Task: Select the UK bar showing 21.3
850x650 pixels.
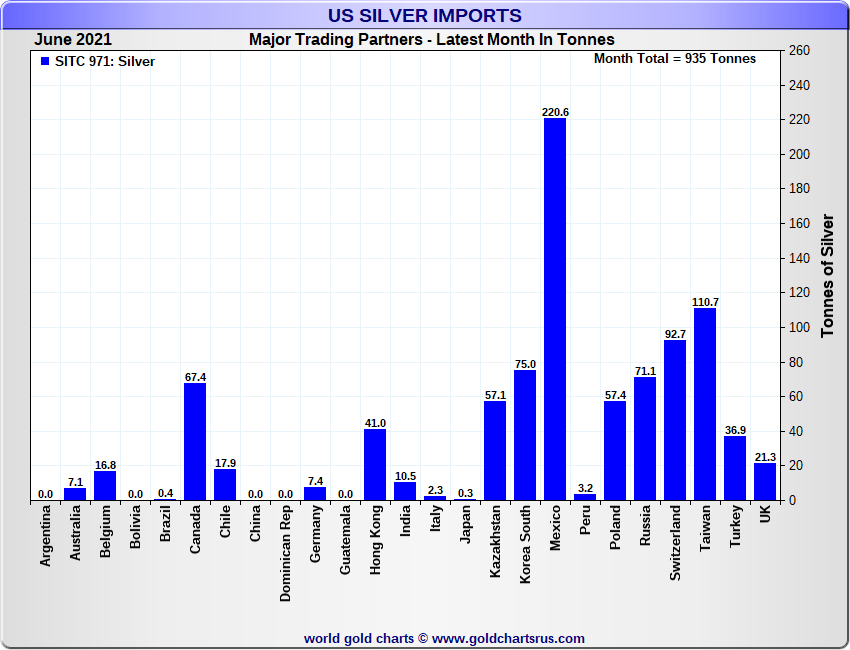Action: click(x=765, y=481)
